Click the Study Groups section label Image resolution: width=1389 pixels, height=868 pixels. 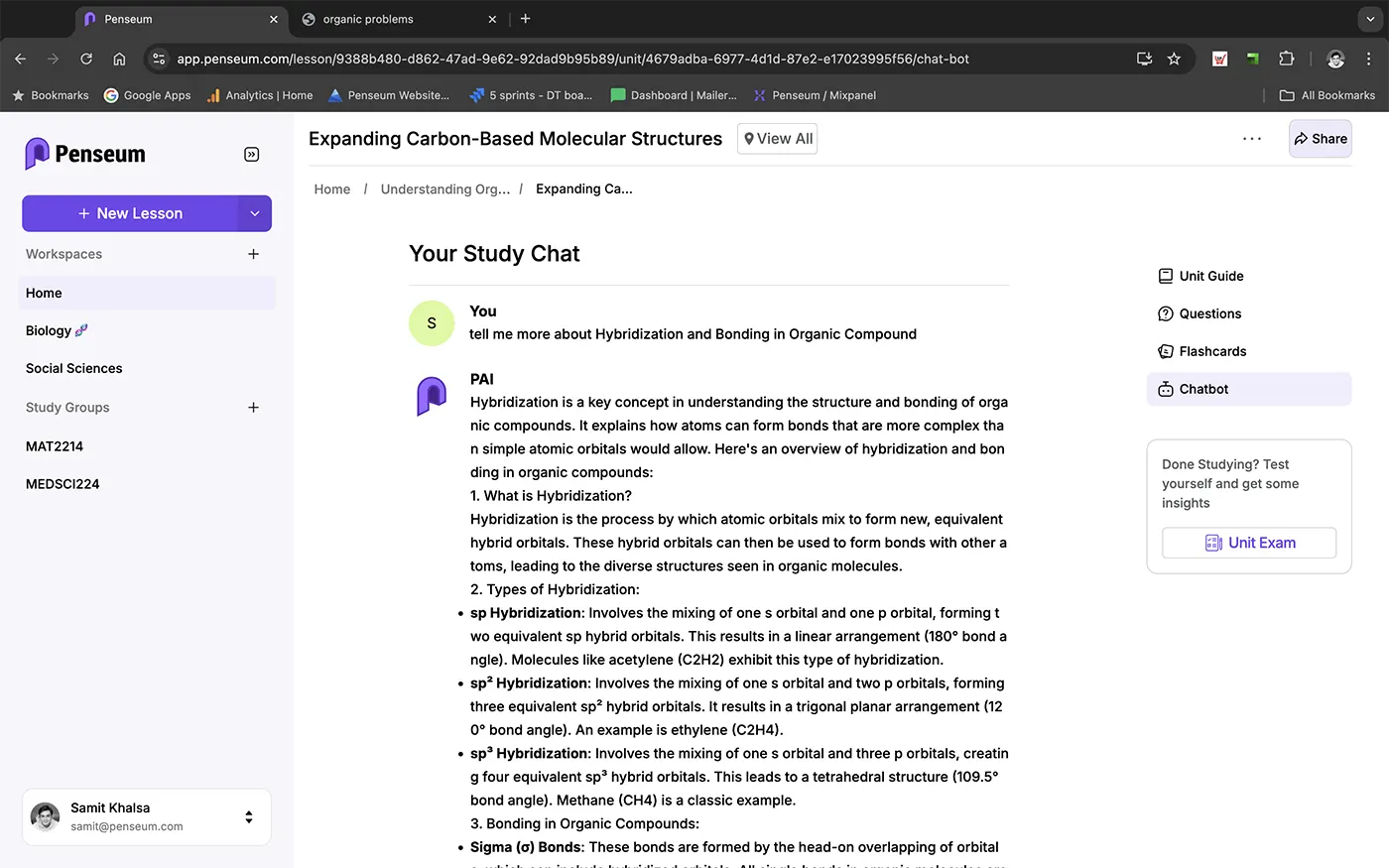[x=67, y=408]
